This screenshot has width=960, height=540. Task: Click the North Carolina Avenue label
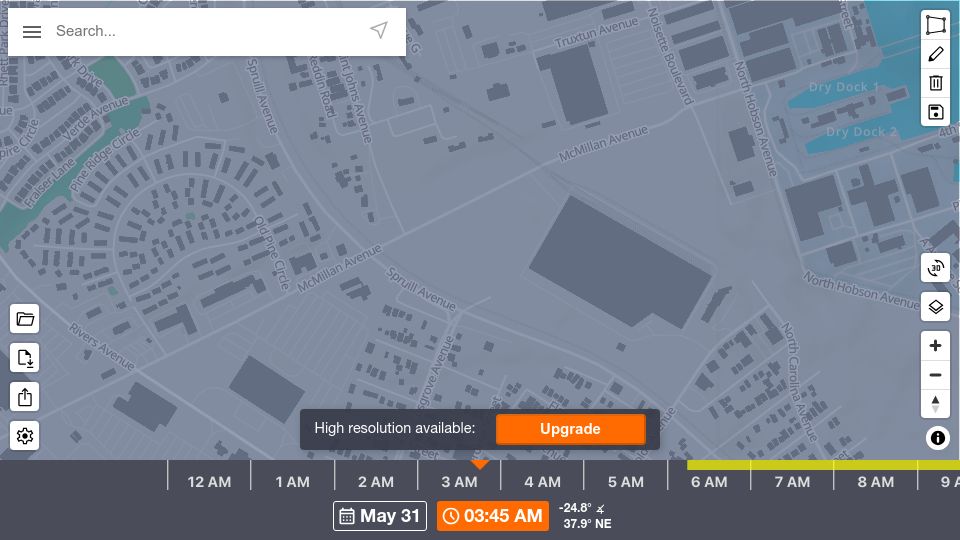799,382
